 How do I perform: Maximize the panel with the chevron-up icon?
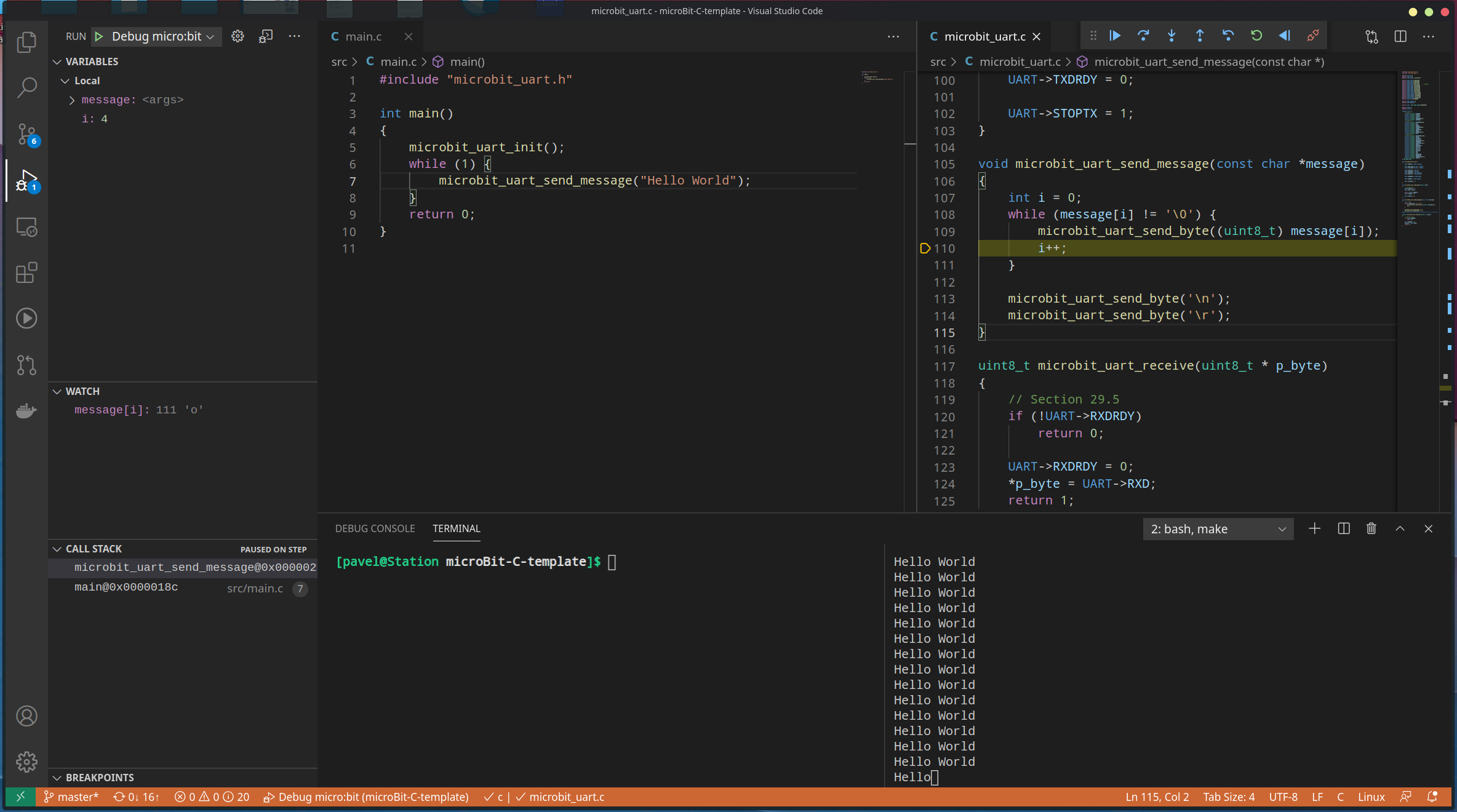click(1400, 528)
